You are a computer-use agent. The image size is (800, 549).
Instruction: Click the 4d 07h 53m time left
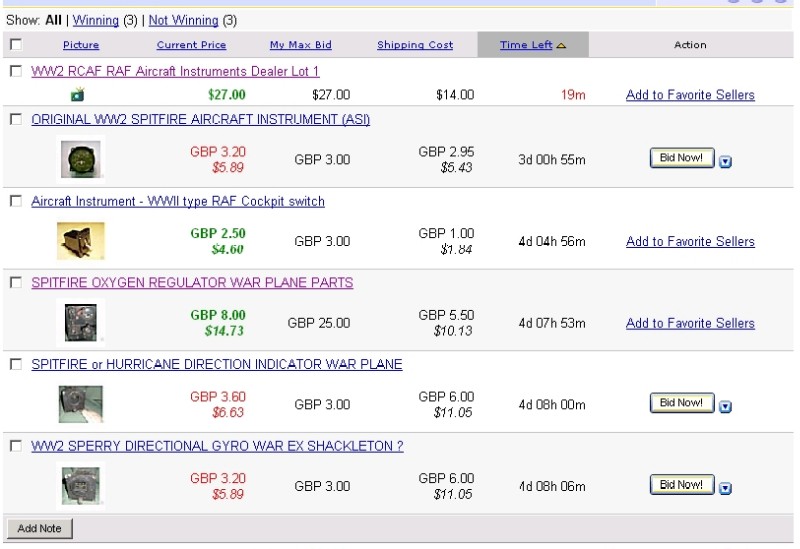[552, 323]
